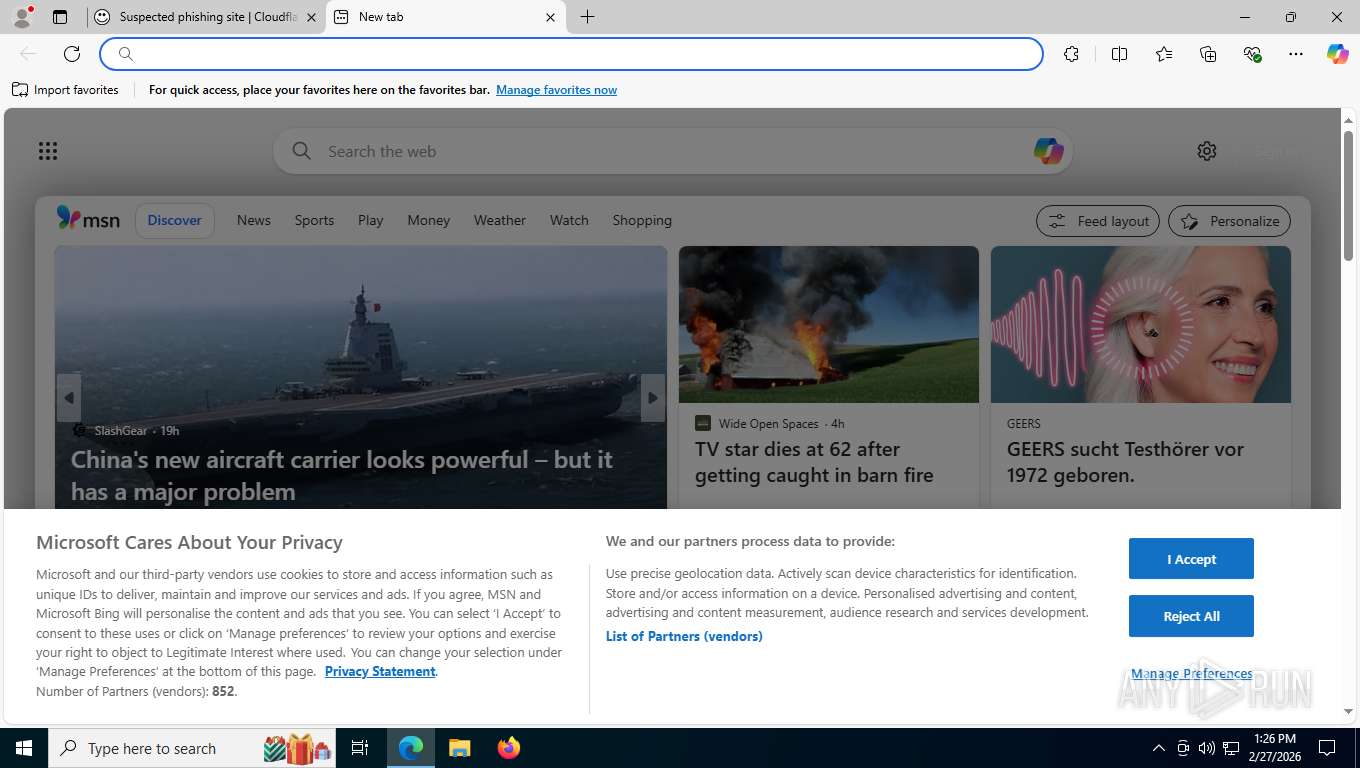Viewport: 1360px width, 768px height.
Task: Select the Discover feed tab
Action: [175, 220]
